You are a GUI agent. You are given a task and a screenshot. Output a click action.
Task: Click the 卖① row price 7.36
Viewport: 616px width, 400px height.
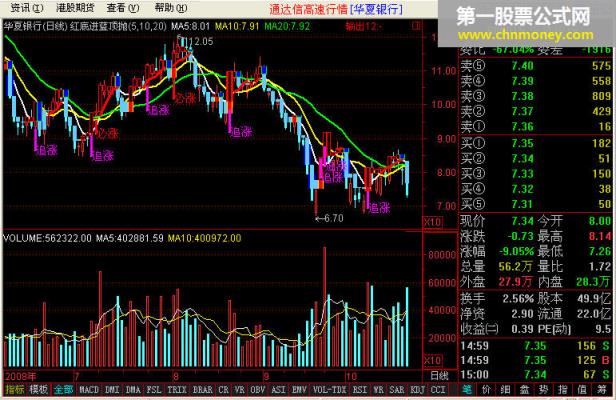click(522, 127)
